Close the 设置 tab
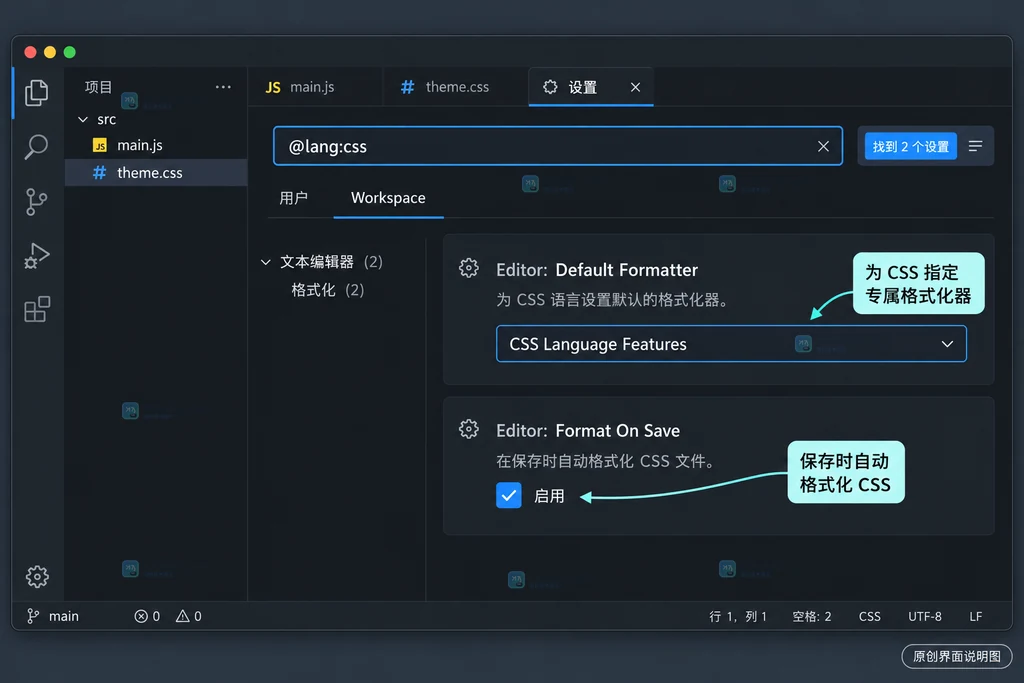 pyautogui.click(x=635, y=87)
